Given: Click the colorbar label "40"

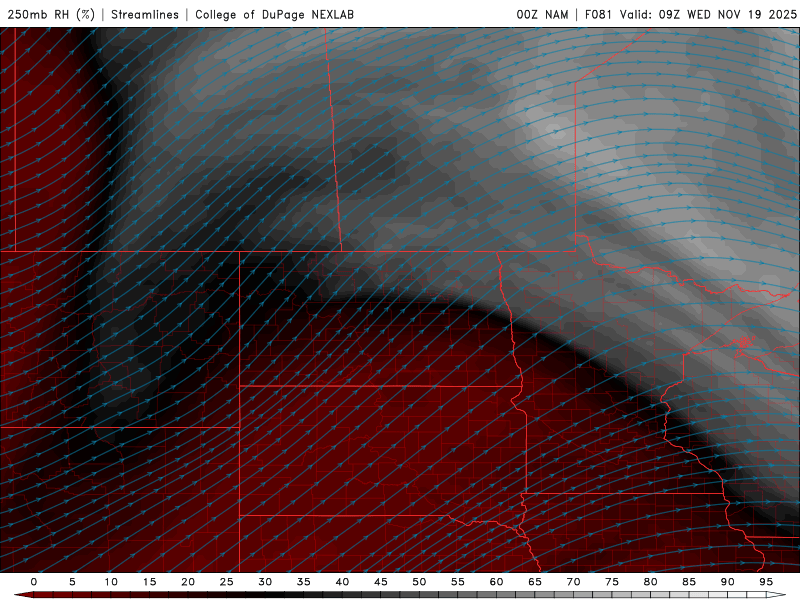Looking at the screenshot, I should pyautogui.click(x=342, y=582).
